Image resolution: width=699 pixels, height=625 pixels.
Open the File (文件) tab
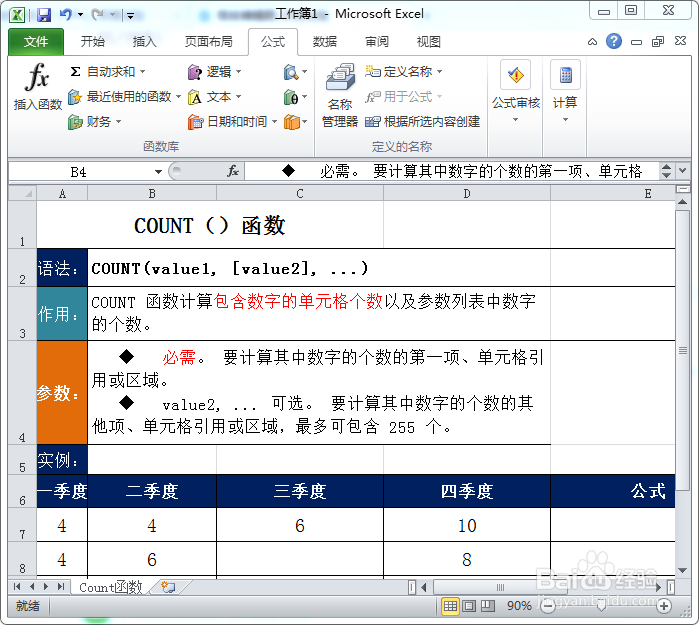click(x=36, y=42)
